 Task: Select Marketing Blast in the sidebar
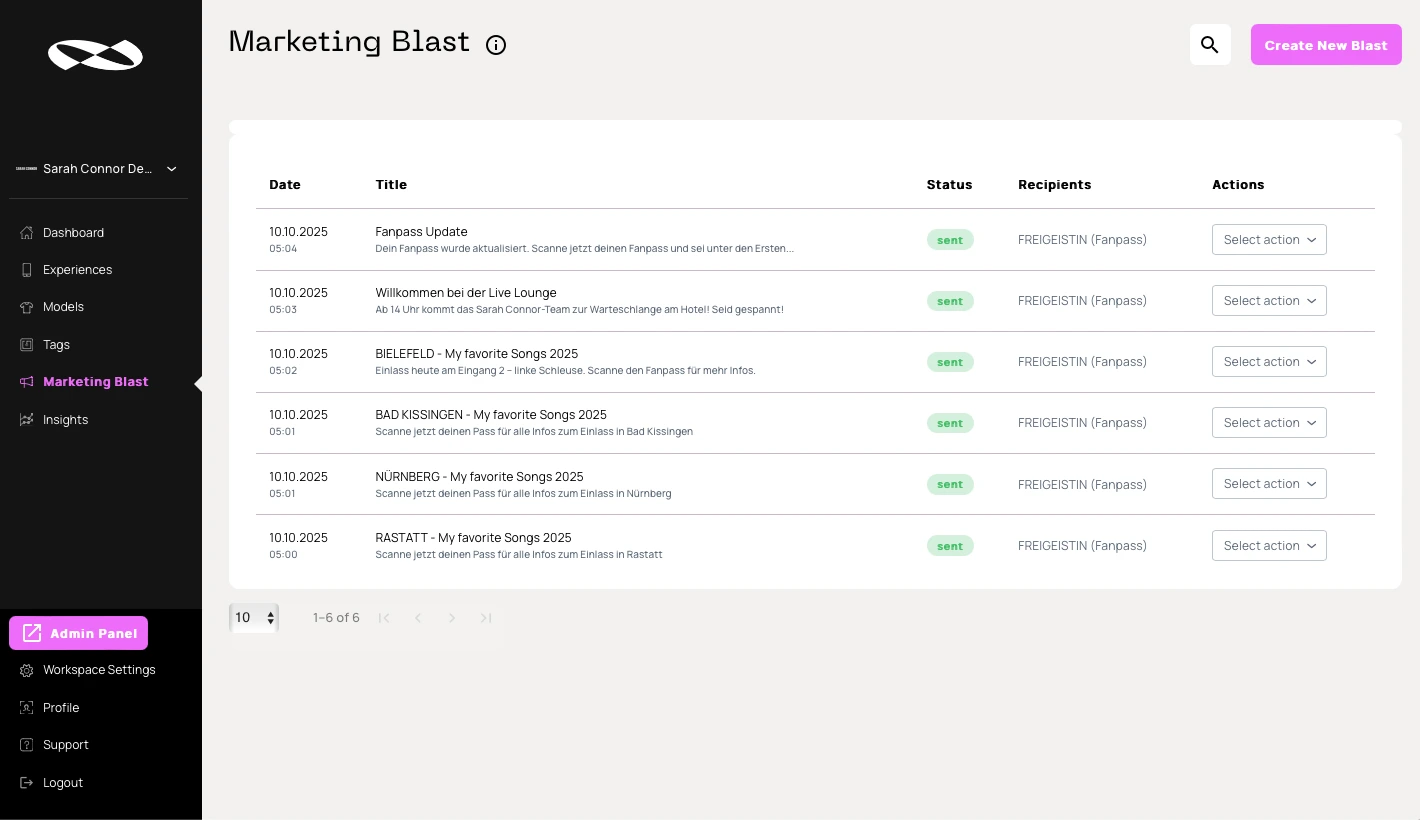click(x=96, y=381)
